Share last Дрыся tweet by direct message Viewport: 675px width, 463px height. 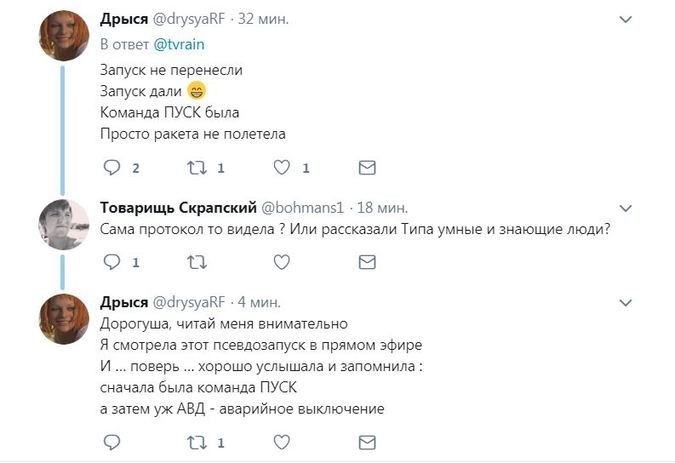pyautogui.click(x=367, y=441)
